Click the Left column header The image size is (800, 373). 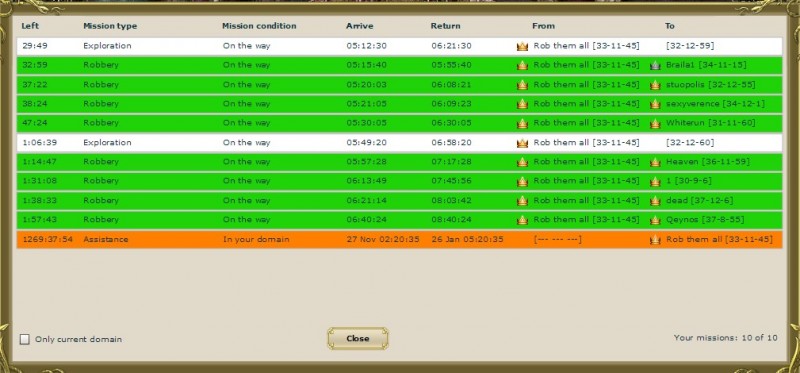click(x=30, y=26)
